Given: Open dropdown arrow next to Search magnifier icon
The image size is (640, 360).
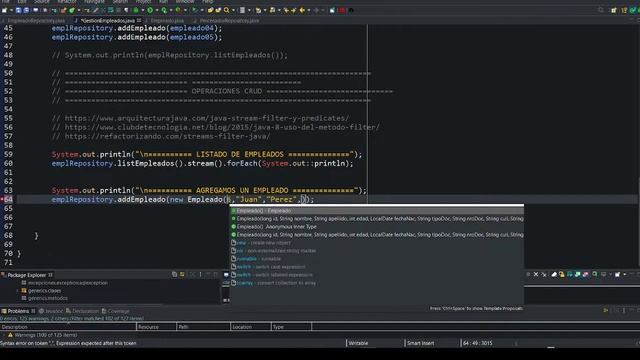Looking at the screenshot, I should tap(233, 10).
